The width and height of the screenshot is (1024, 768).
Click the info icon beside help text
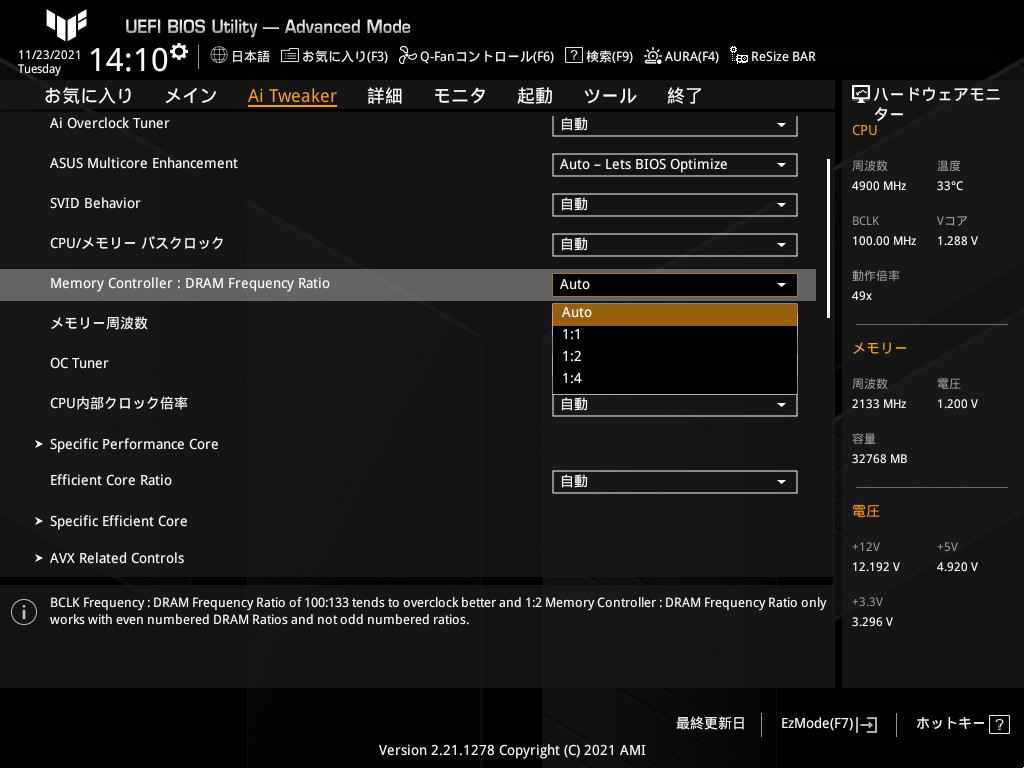pyautogui.click(x=24, y=612)
